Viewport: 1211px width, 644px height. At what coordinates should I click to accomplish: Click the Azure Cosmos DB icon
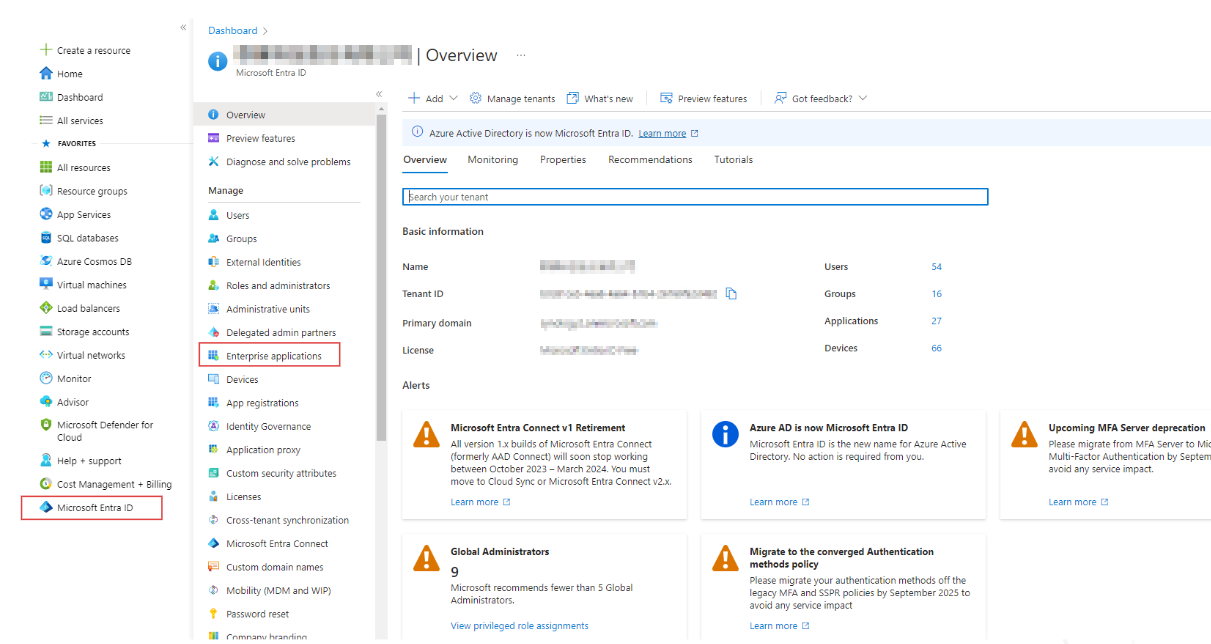point(45,261)
